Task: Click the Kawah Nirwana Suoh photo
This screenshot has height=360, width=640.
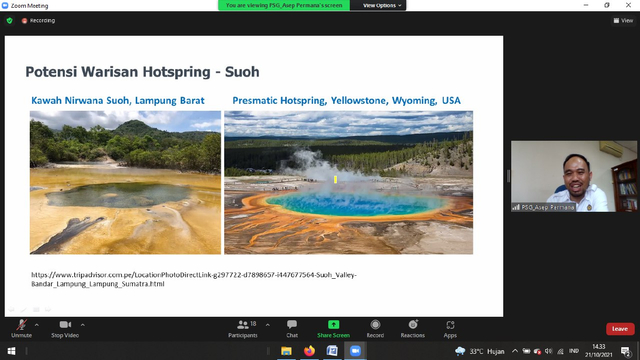Action: pos(125,182)
